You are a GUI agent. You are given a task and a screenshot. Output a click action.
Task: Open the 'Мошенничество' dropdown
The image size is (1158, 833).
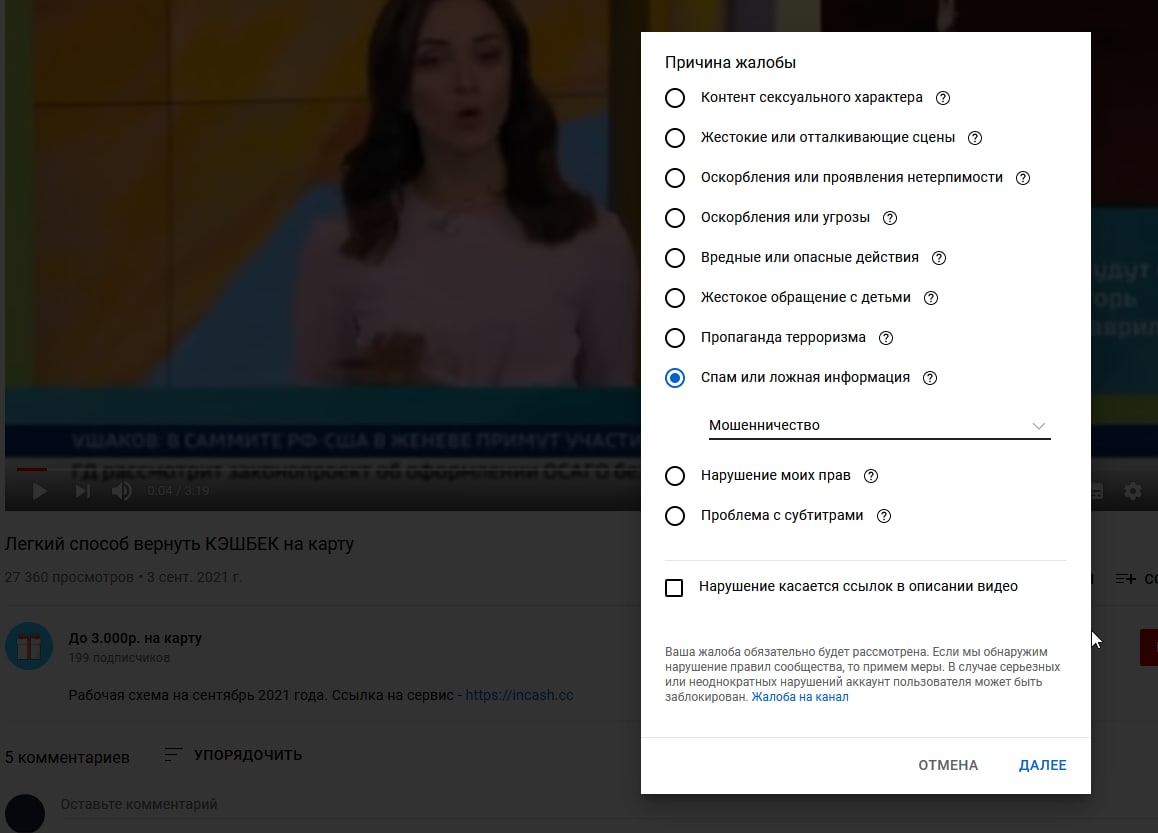[x=879, y=425]
